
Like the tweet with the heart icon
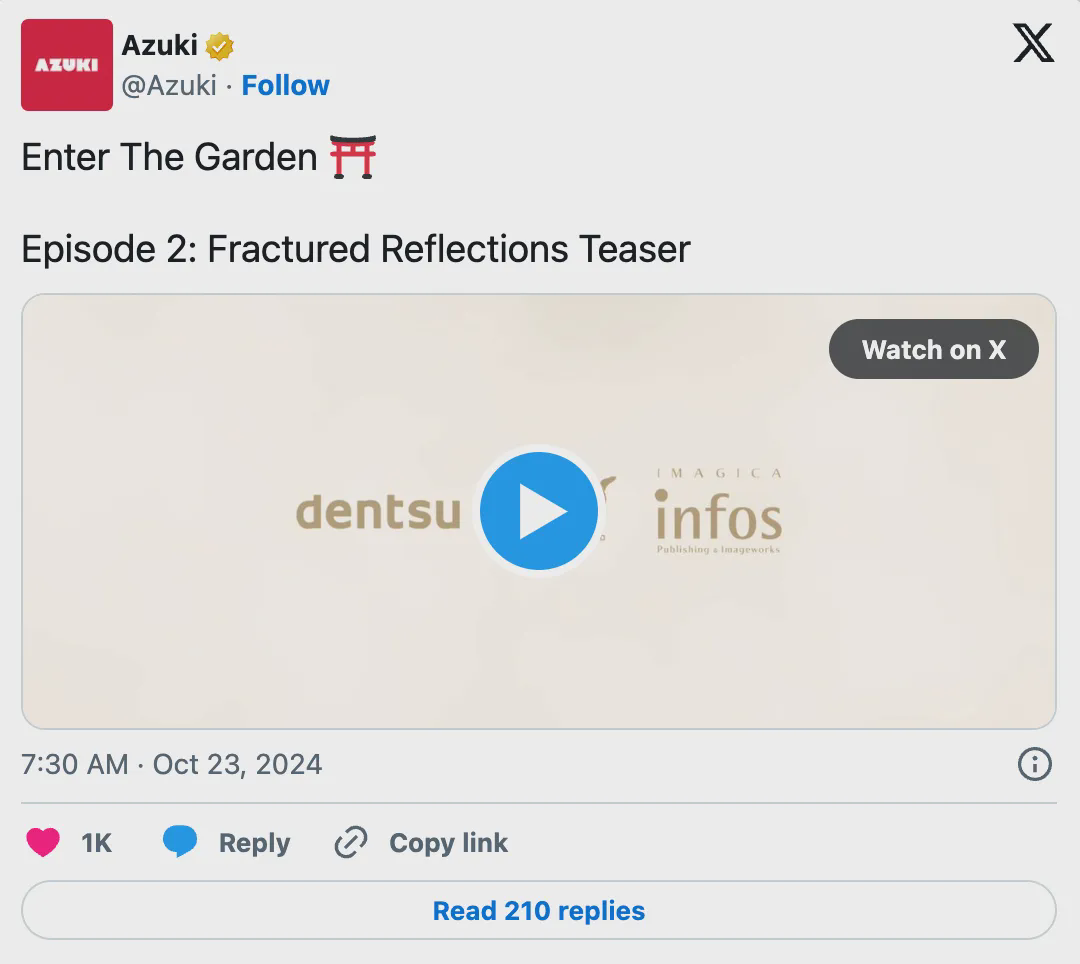click(x=43, y=843)
